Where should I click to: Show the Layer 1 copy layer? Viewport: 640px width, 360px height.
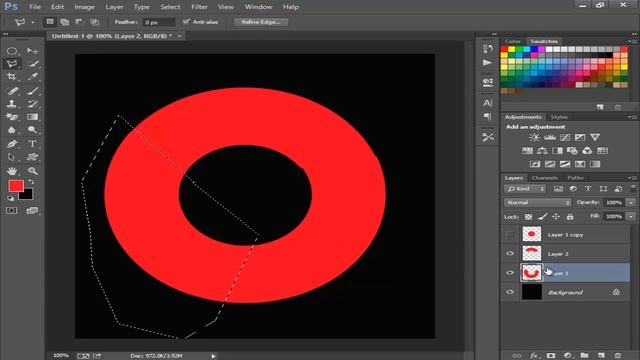510,234
